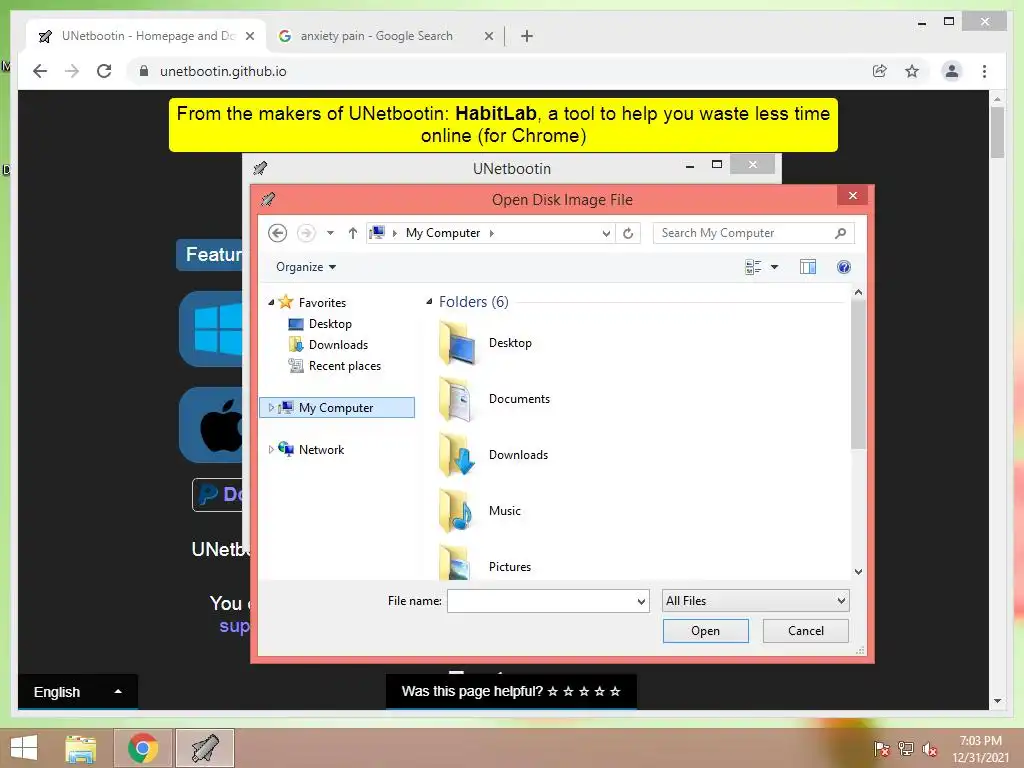Click the webpage vertical scrollbar in Chrome

click(997, 132)
